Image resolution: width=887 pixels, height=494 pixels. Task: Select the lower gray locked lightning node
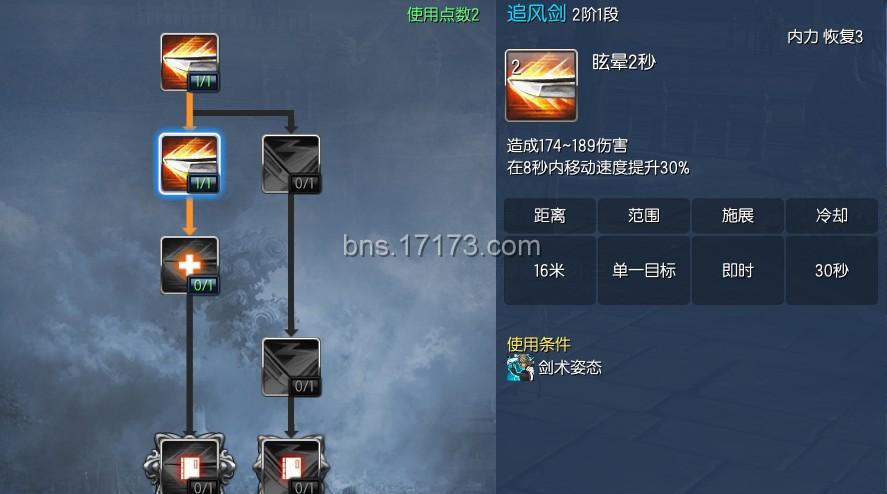click(291, 367)
